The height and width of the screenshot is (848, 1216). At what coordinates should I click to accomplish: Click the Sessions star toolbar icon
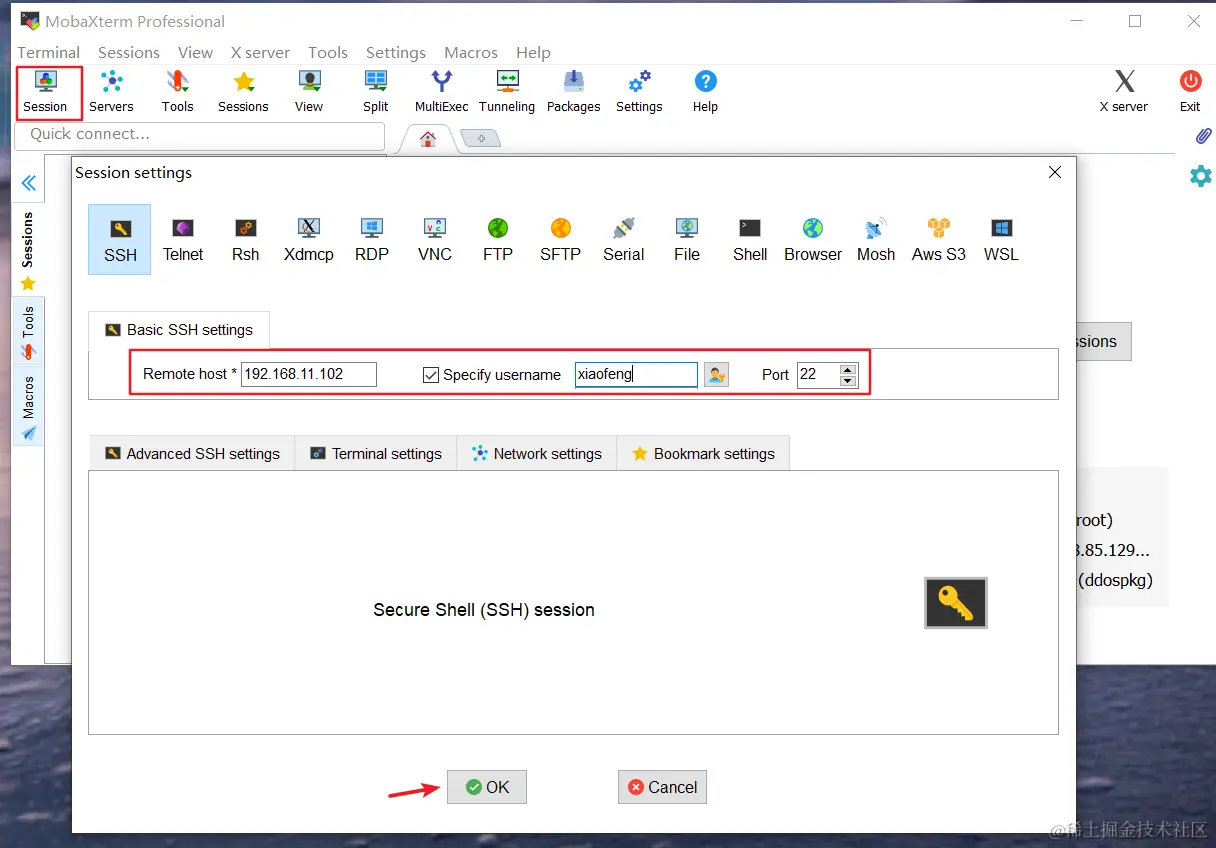tap(243, 92)
